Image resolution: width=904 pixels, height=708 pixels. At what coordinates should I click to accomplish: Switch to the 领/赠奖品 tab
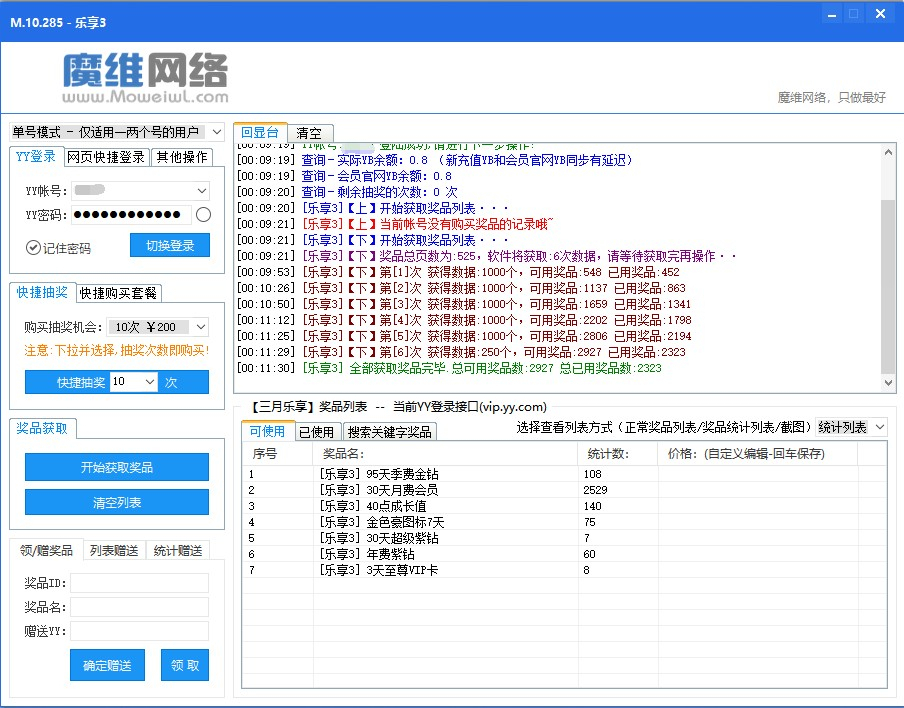click(47, 551)
